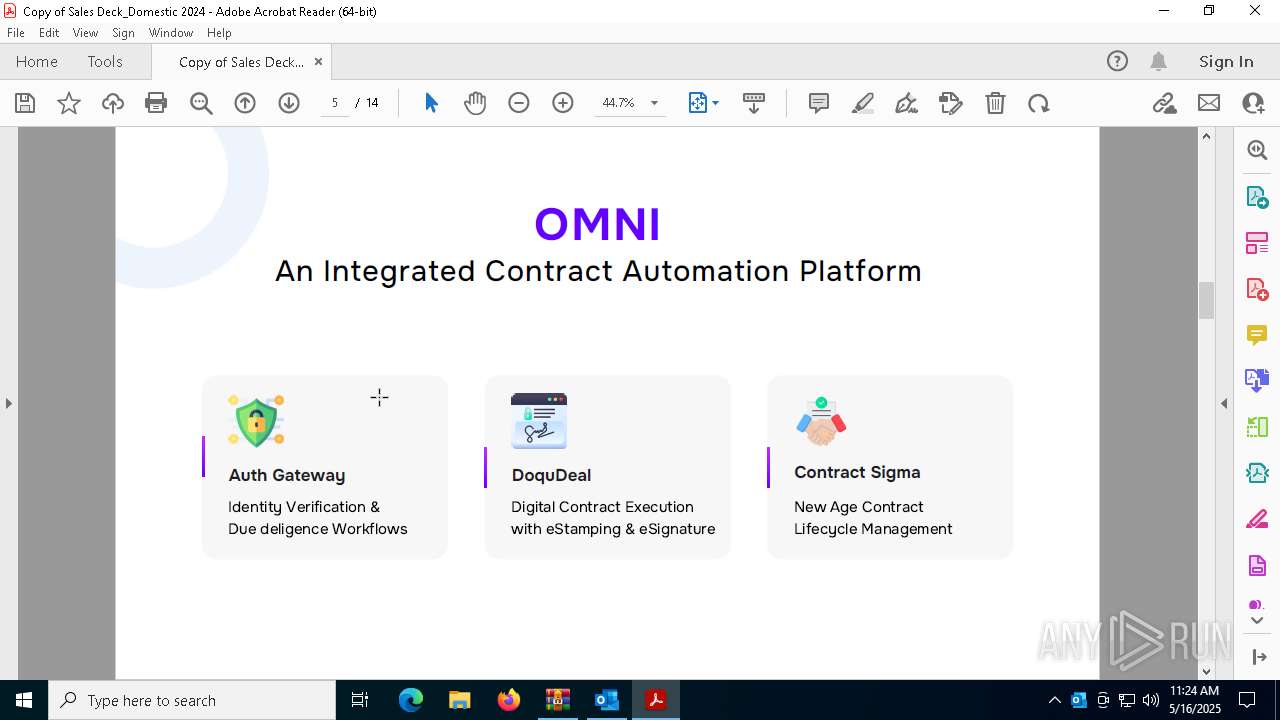Viewport: 1280px width, 720px height.
Task: Click the DoquDeal heading
Action: click(551, 475)
